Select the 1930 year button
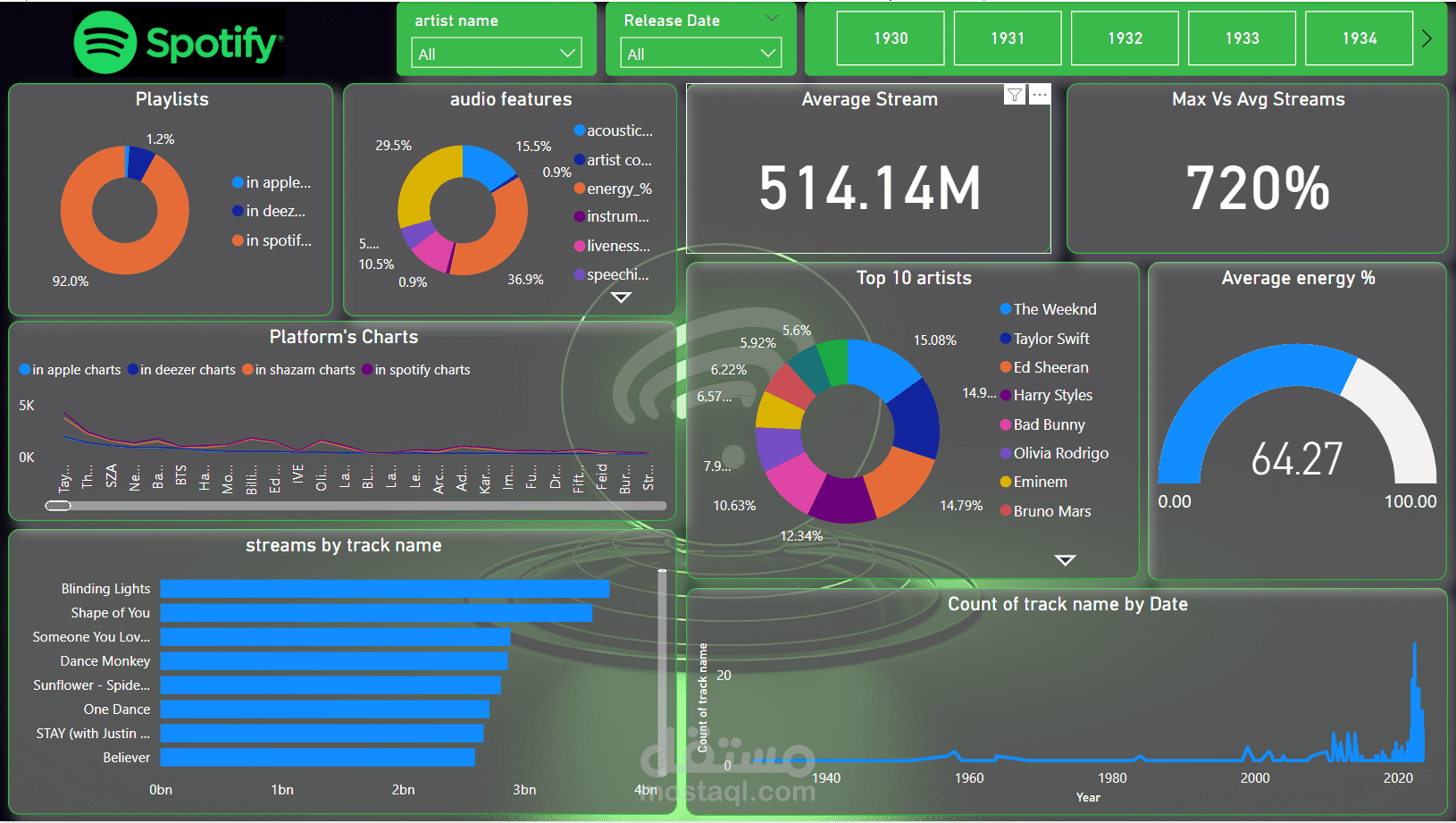 click(891, 38)
